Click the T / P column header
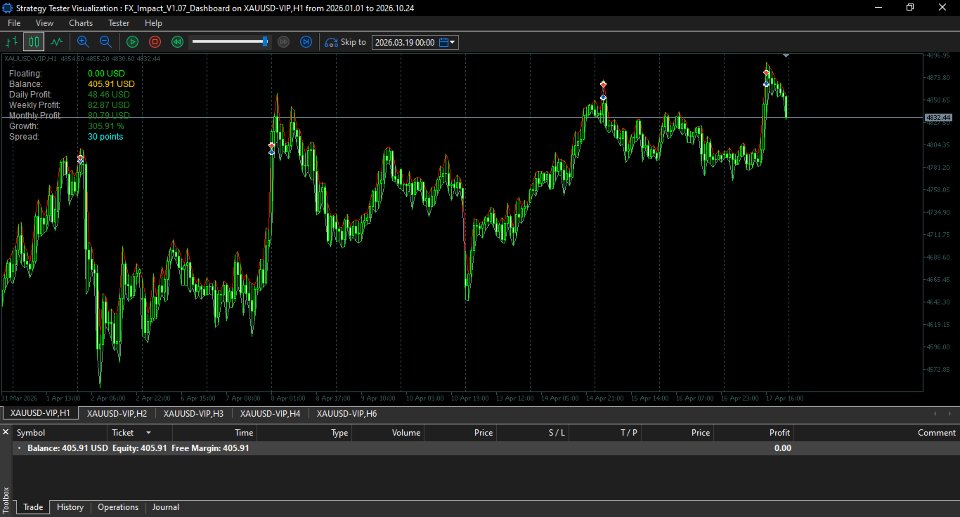 coord(605,432)
